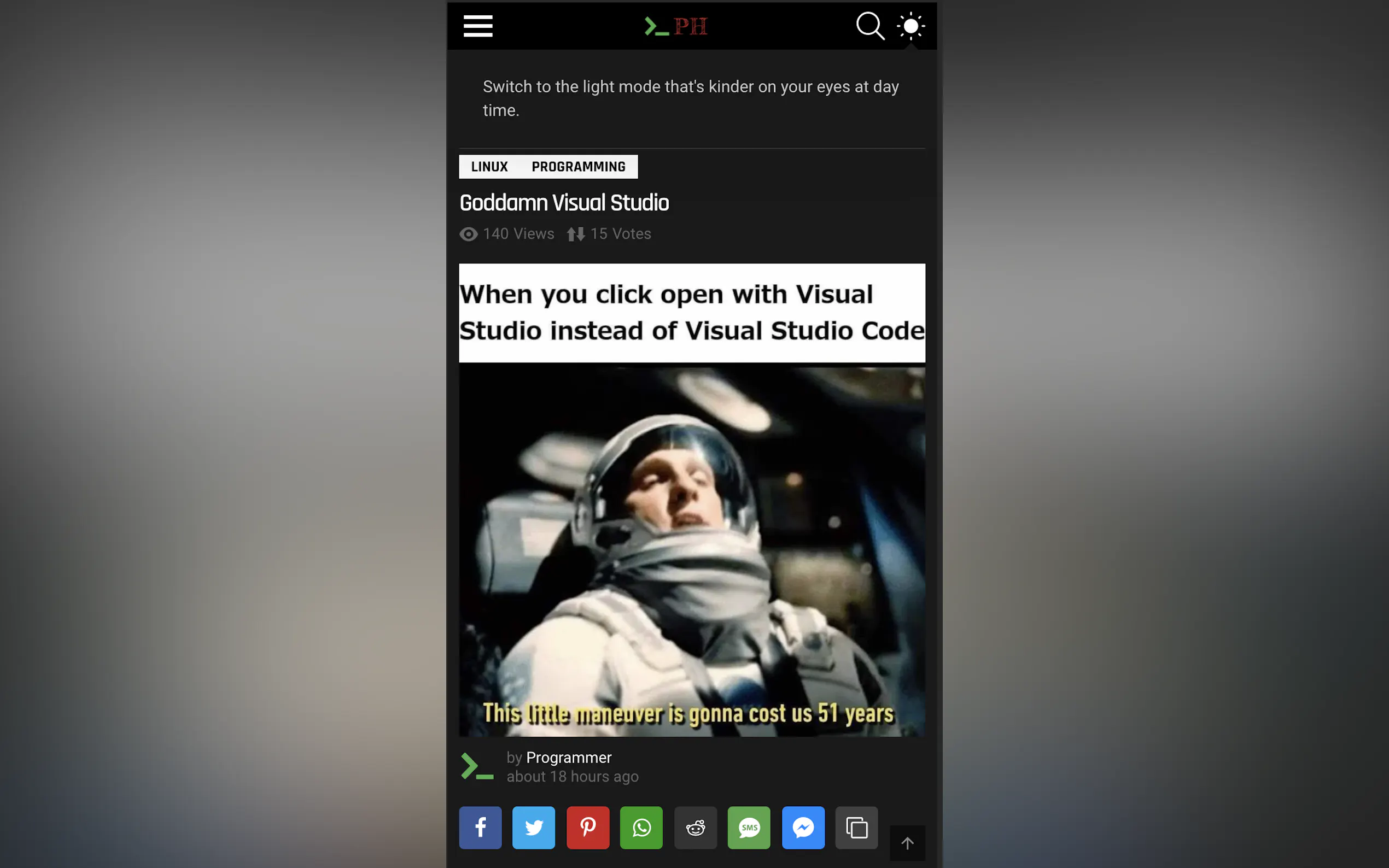Share post on Facebook

point(480,827)
